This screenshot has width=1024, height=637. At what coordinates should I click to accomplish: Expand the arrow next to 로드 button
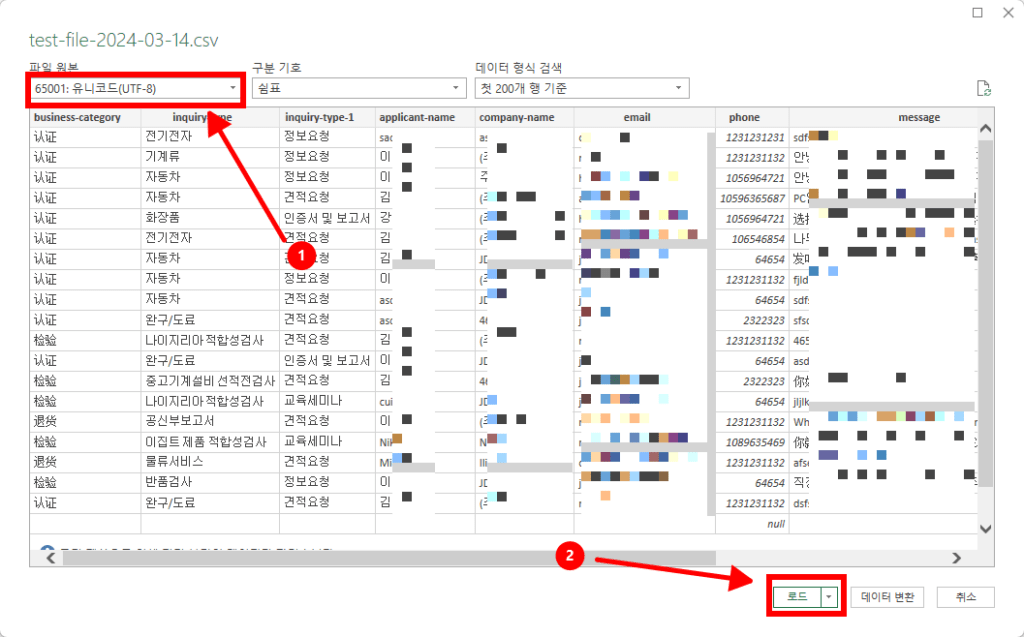point(829,596)
